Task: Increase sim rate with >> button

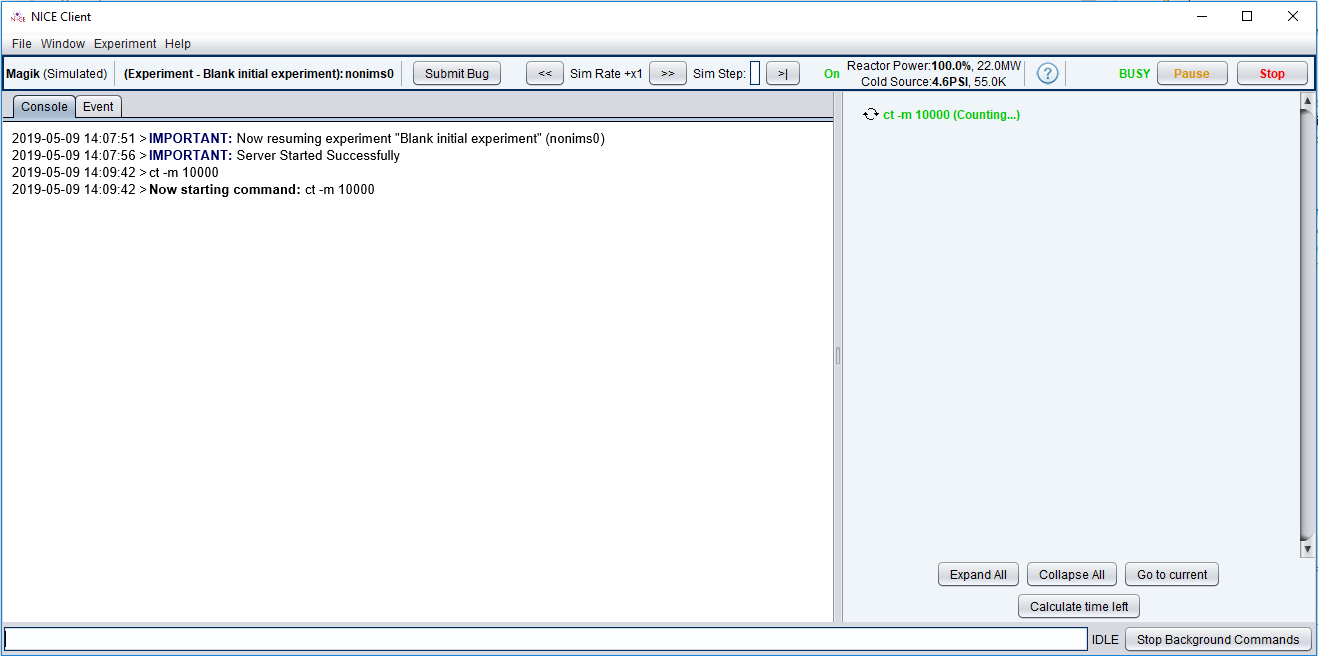Action: coord(667,74)
